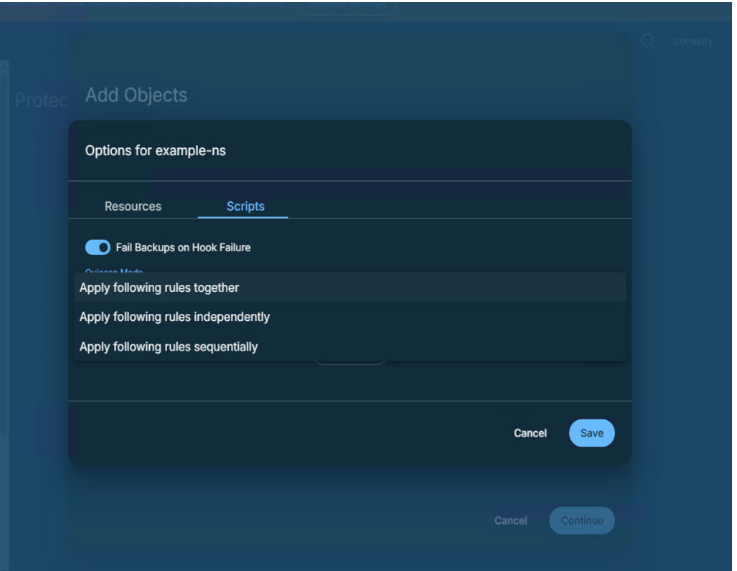This screenshot has height=571, width=737.
Task: Click the left sidebar scrollbar
Action: point(4,250)
